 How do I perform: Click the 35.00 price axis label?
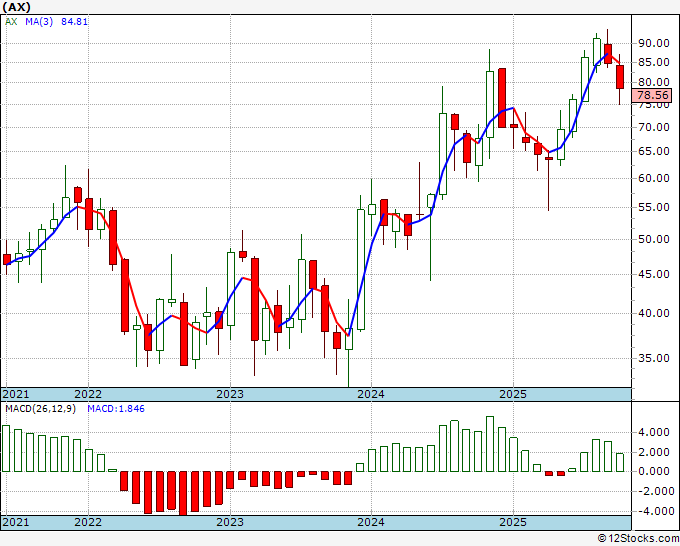click(653, 358)
